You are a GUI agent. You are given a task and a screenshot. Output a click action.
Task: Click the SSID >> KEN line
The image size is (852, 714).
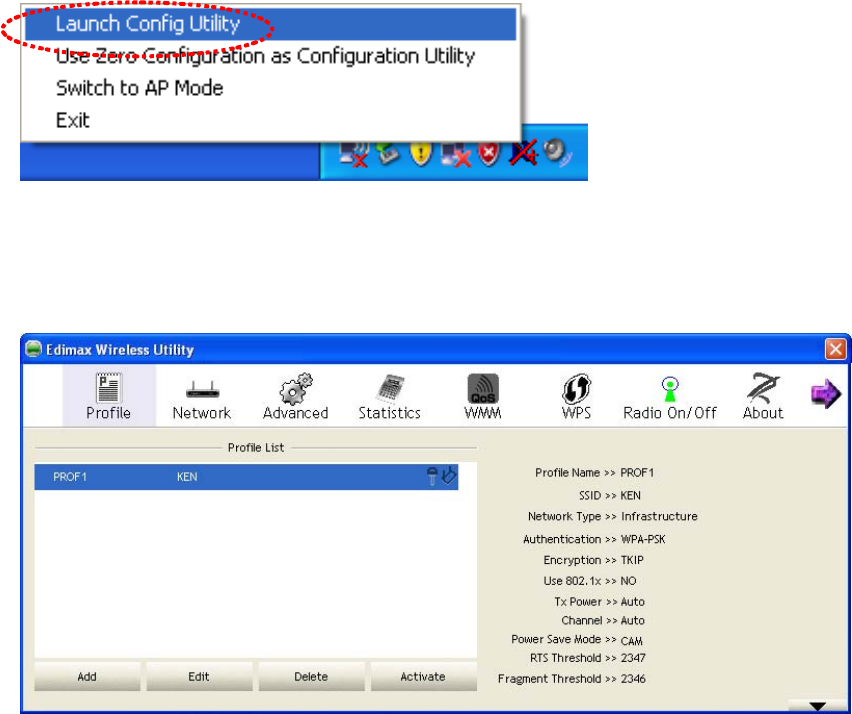[x=610, y=496]
